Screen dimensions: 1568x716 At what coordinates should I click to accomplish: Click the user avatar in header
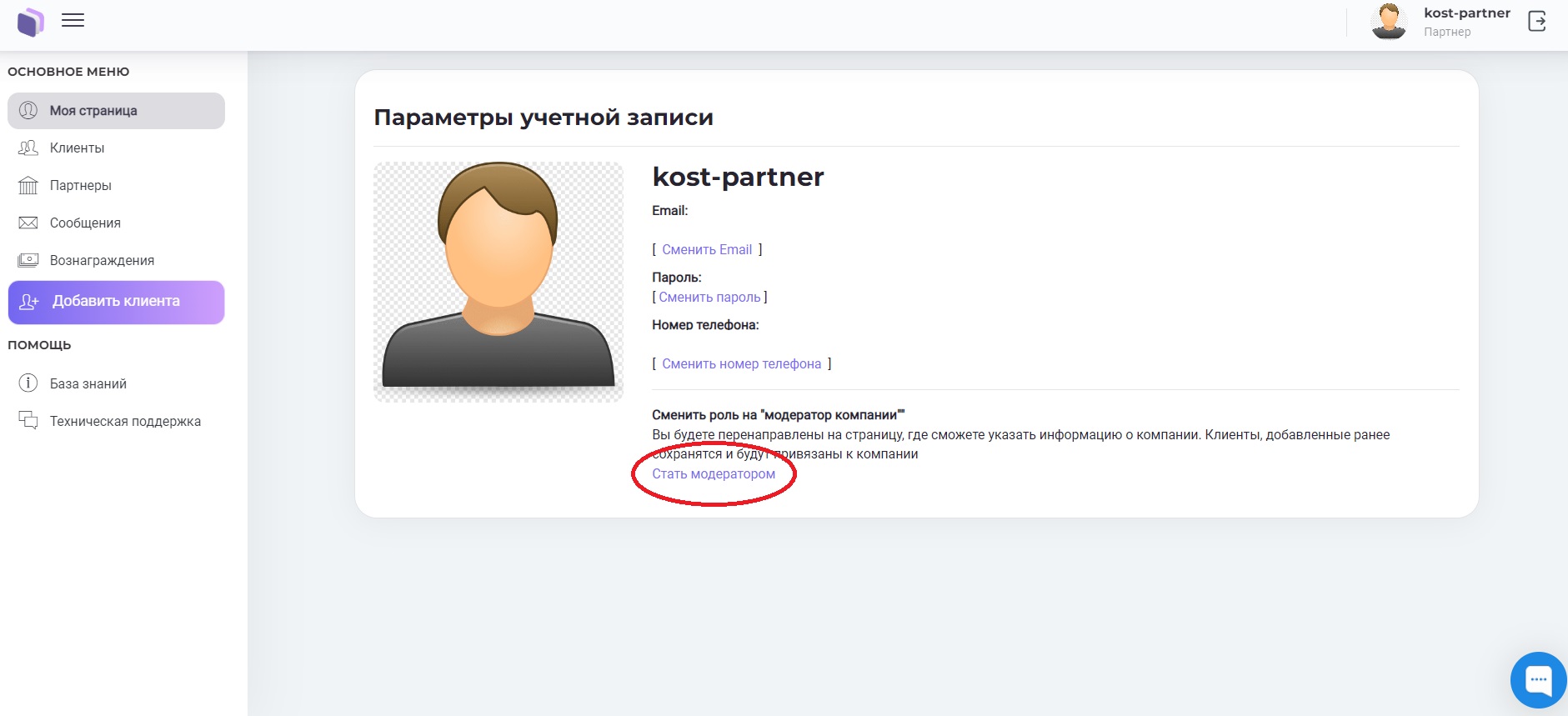click(1389, 22)
